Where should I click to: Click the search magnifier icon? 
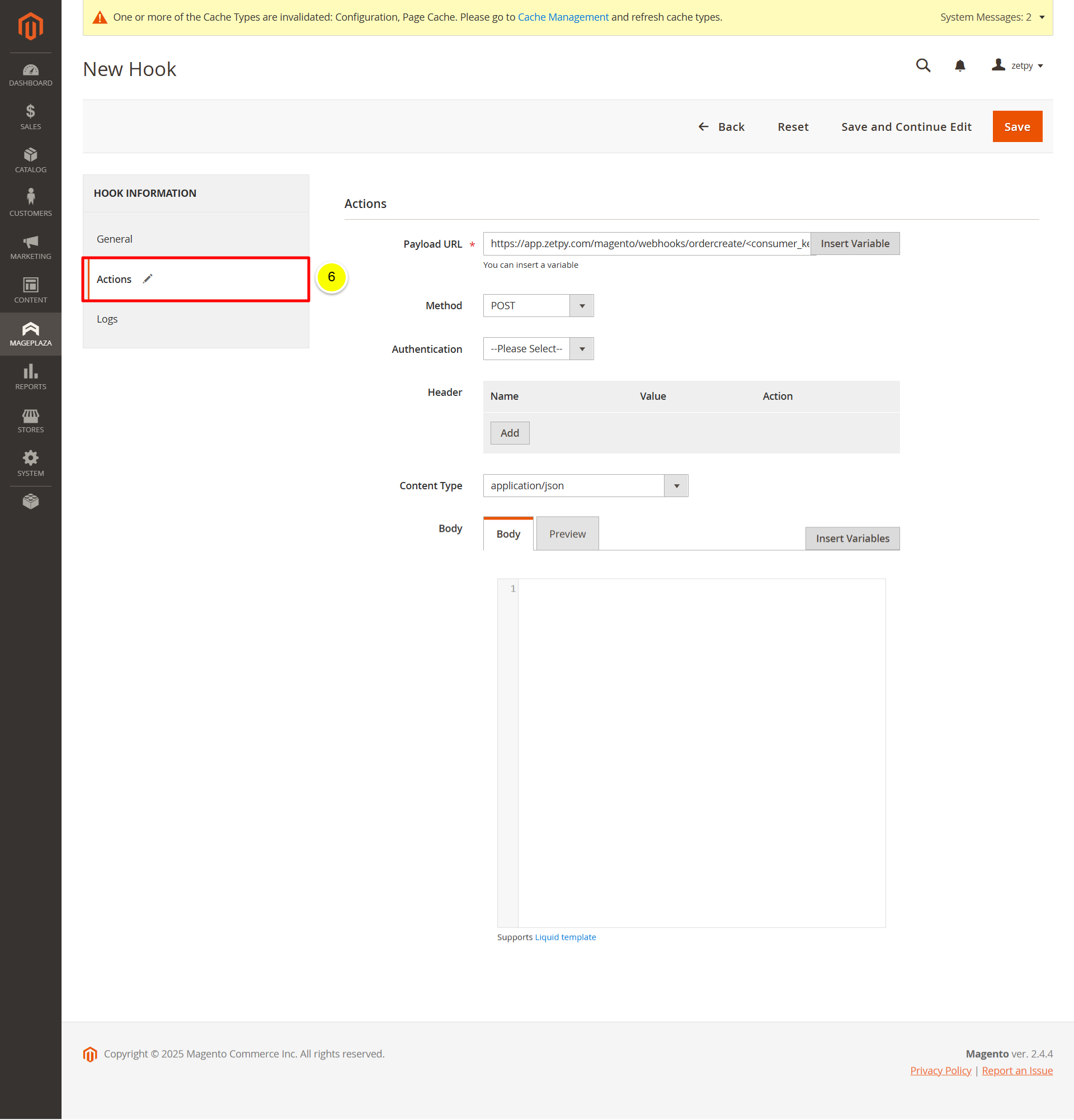tap(922, 66)
